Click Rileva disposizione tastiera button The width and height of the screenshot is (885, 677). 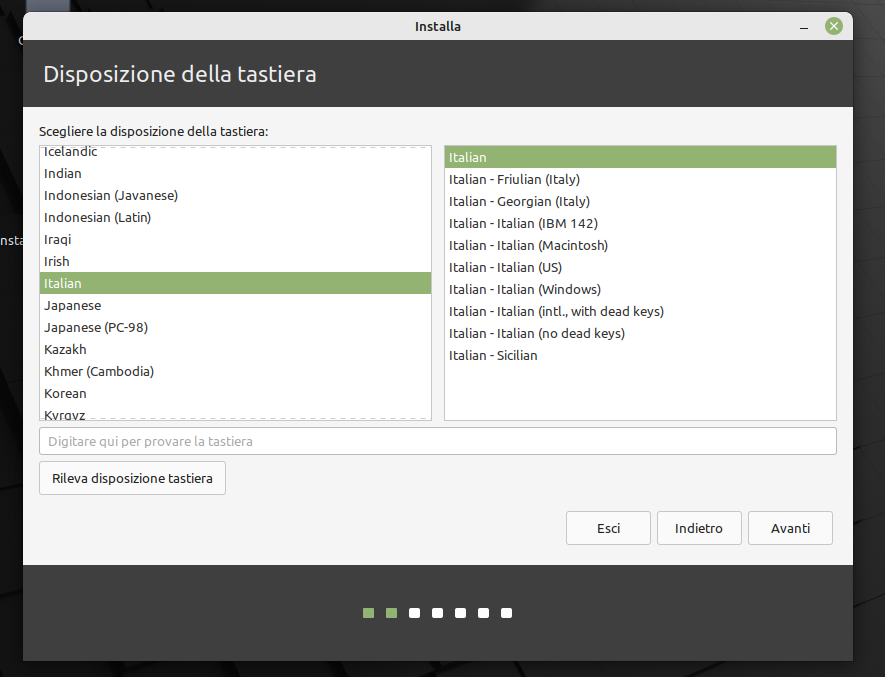click(x=132, y=478)
